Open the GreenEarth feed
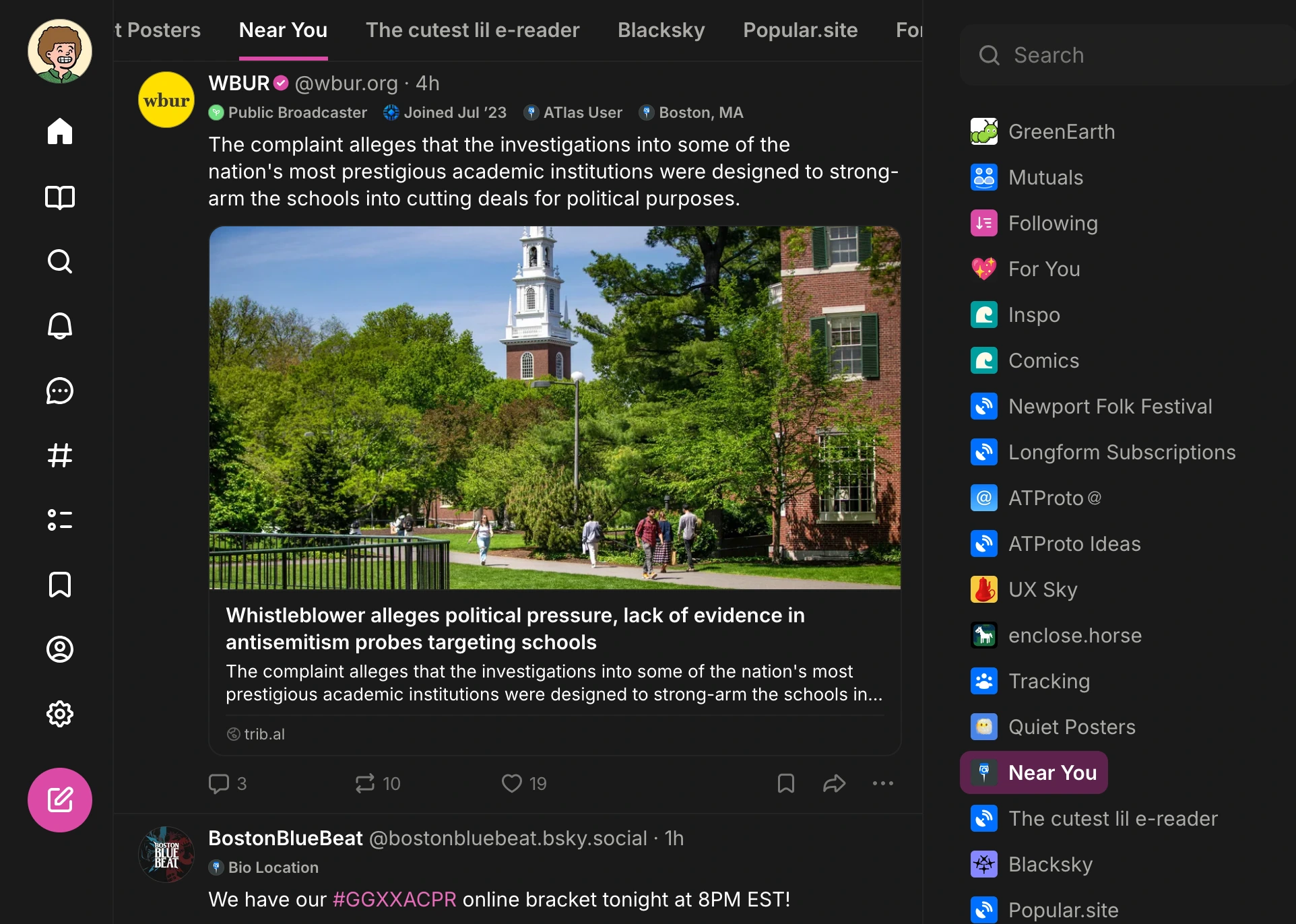The height and width of the screenshot is (924, 1296). pyautogui.click(x=1043, y=131)
